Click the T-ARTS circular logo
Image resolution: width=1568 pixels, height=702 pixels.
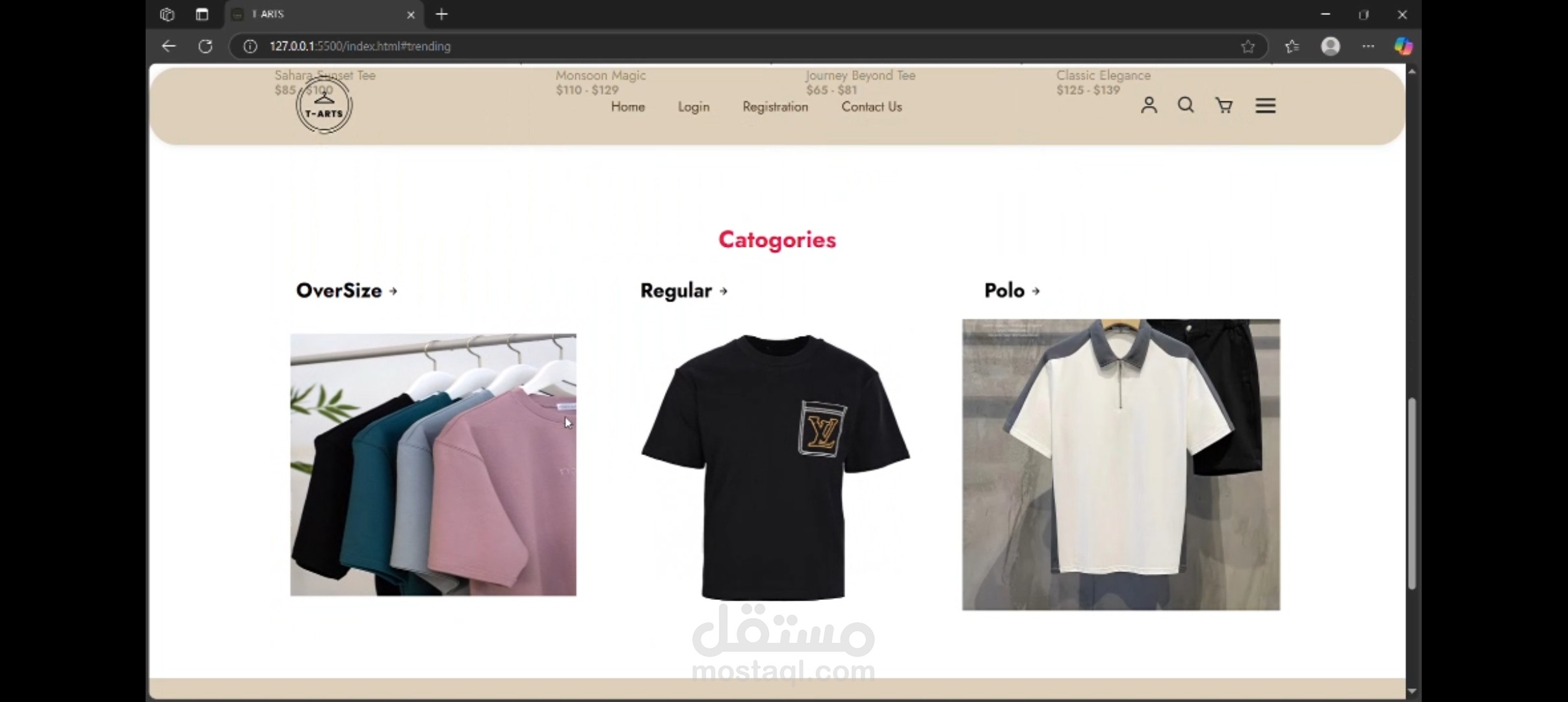tap(324, 106)
